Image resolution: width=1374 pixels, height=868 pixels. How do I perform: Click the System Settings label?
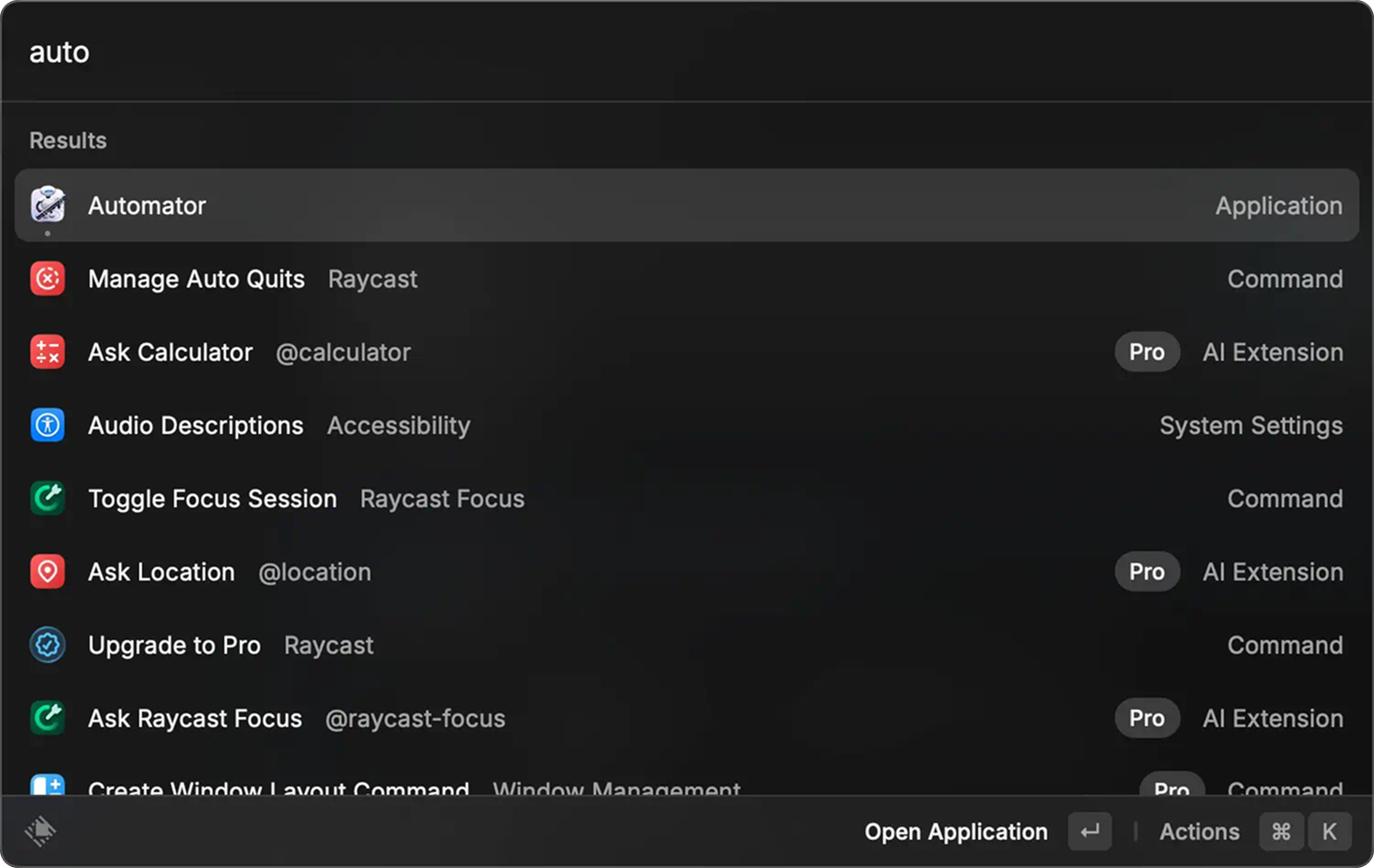(1251, 426)
